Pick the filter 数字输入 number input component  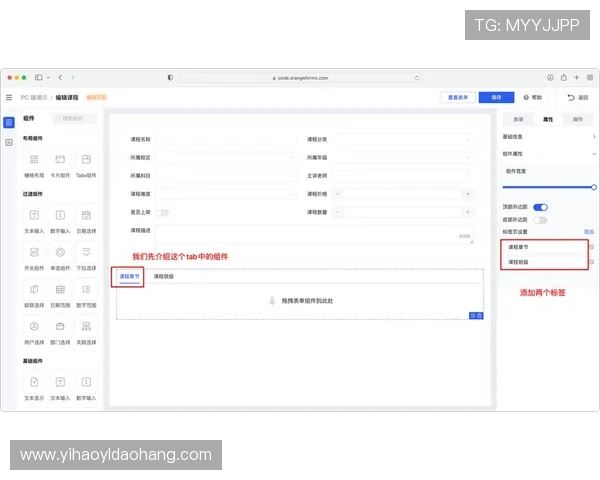[x=60, y=220]
